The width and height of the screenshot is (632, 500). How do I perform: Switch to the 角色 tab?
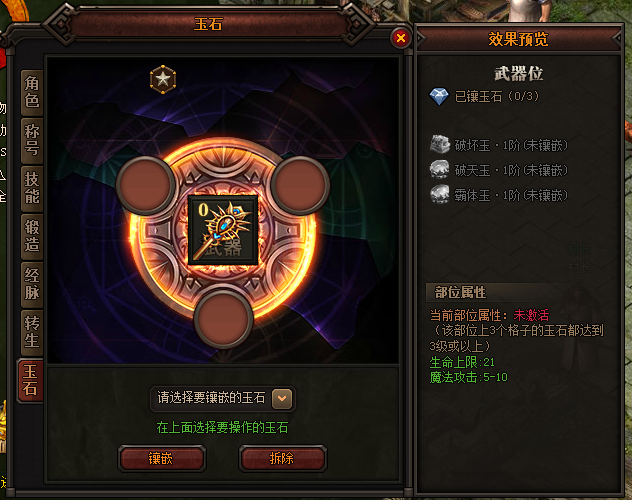[32, 92]
